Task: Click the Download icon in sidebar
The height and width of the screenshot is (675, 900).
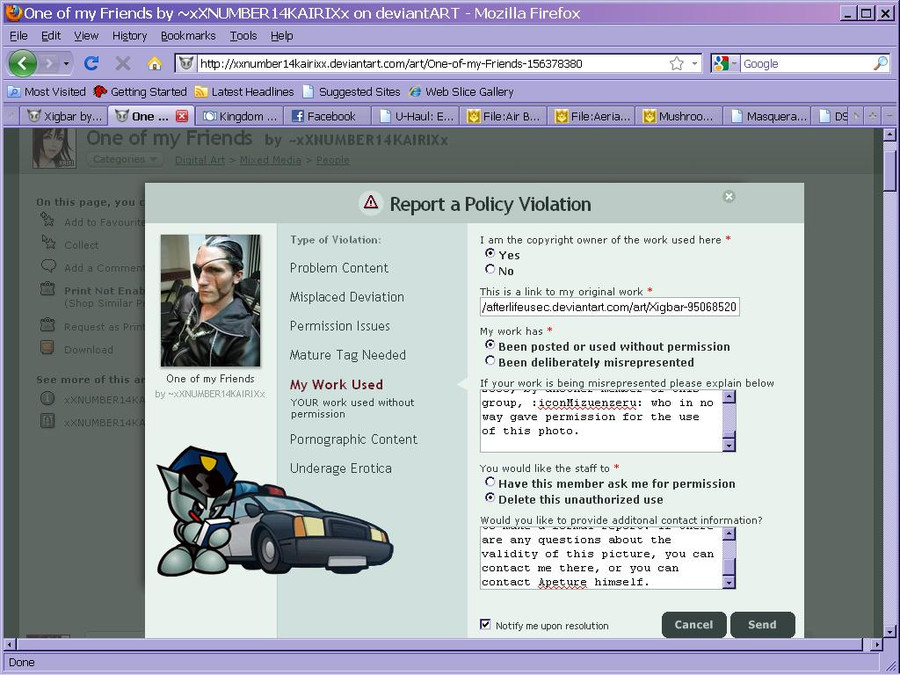Action: 48,348
